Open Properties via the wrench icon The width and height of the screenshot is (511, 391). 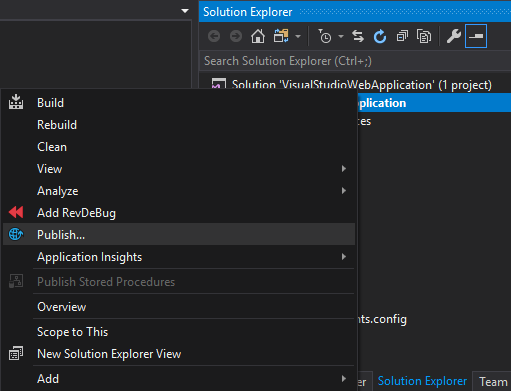[454, 36]
